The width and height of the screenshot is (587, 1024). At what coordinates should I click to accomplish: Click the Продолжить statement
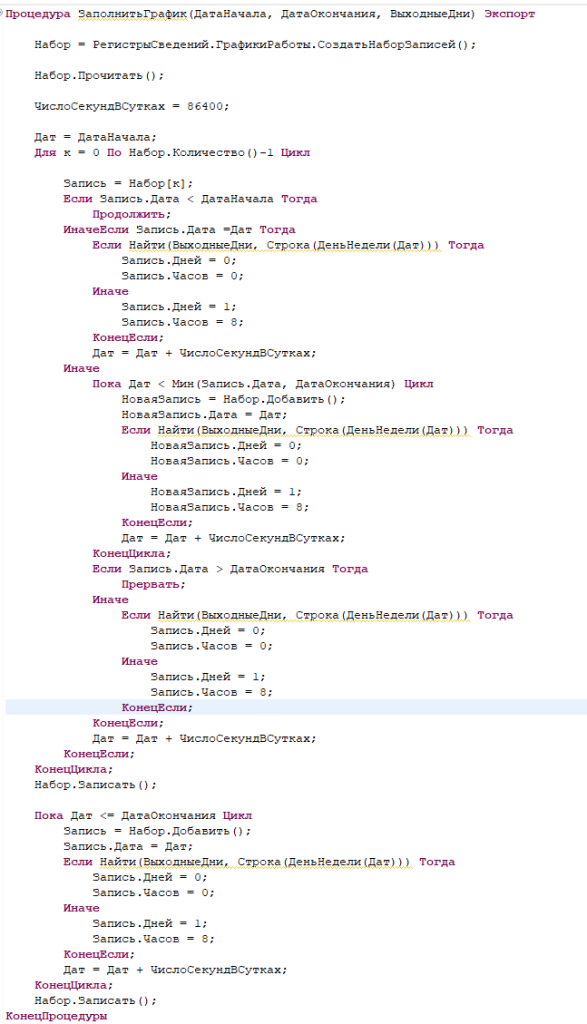131,214
